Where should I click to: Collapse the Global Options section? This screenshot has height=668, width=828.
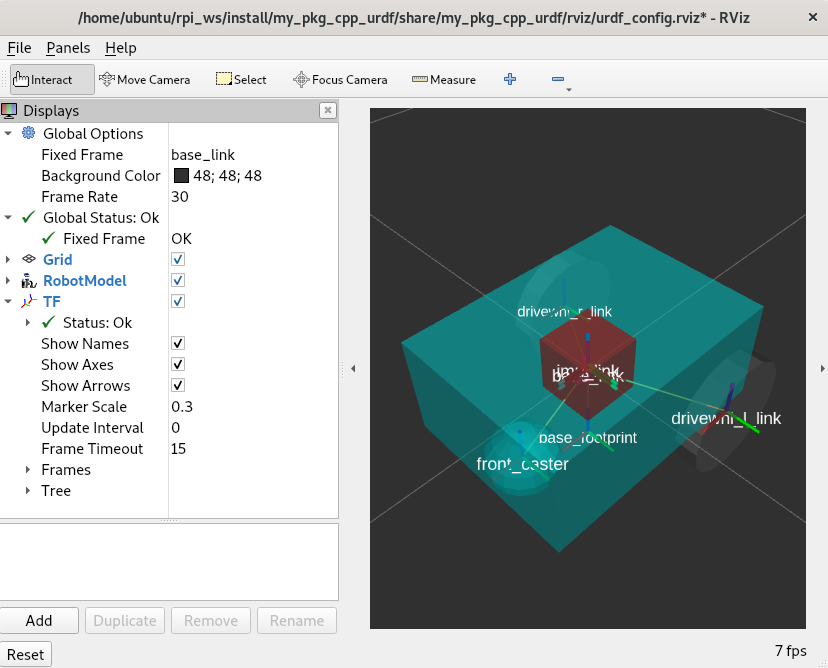[x=8, y=134]
